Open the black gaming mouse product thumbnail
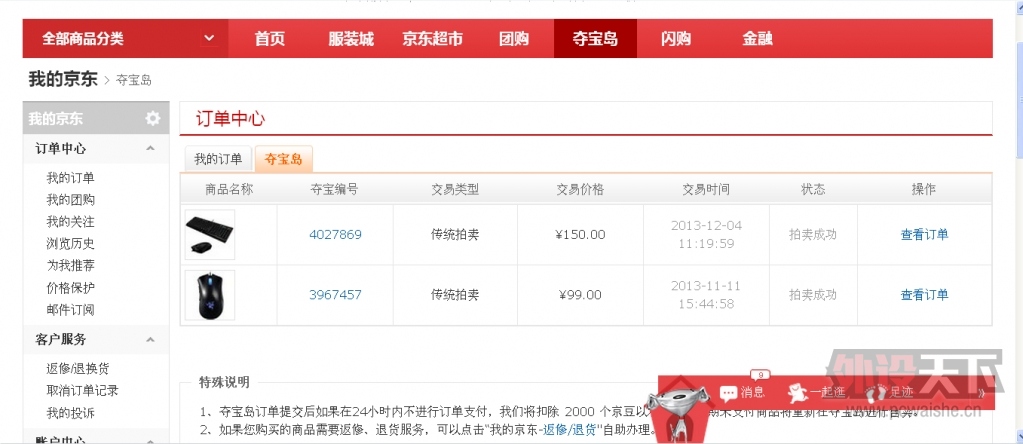 pyautogui.click(x=209, y=295)
